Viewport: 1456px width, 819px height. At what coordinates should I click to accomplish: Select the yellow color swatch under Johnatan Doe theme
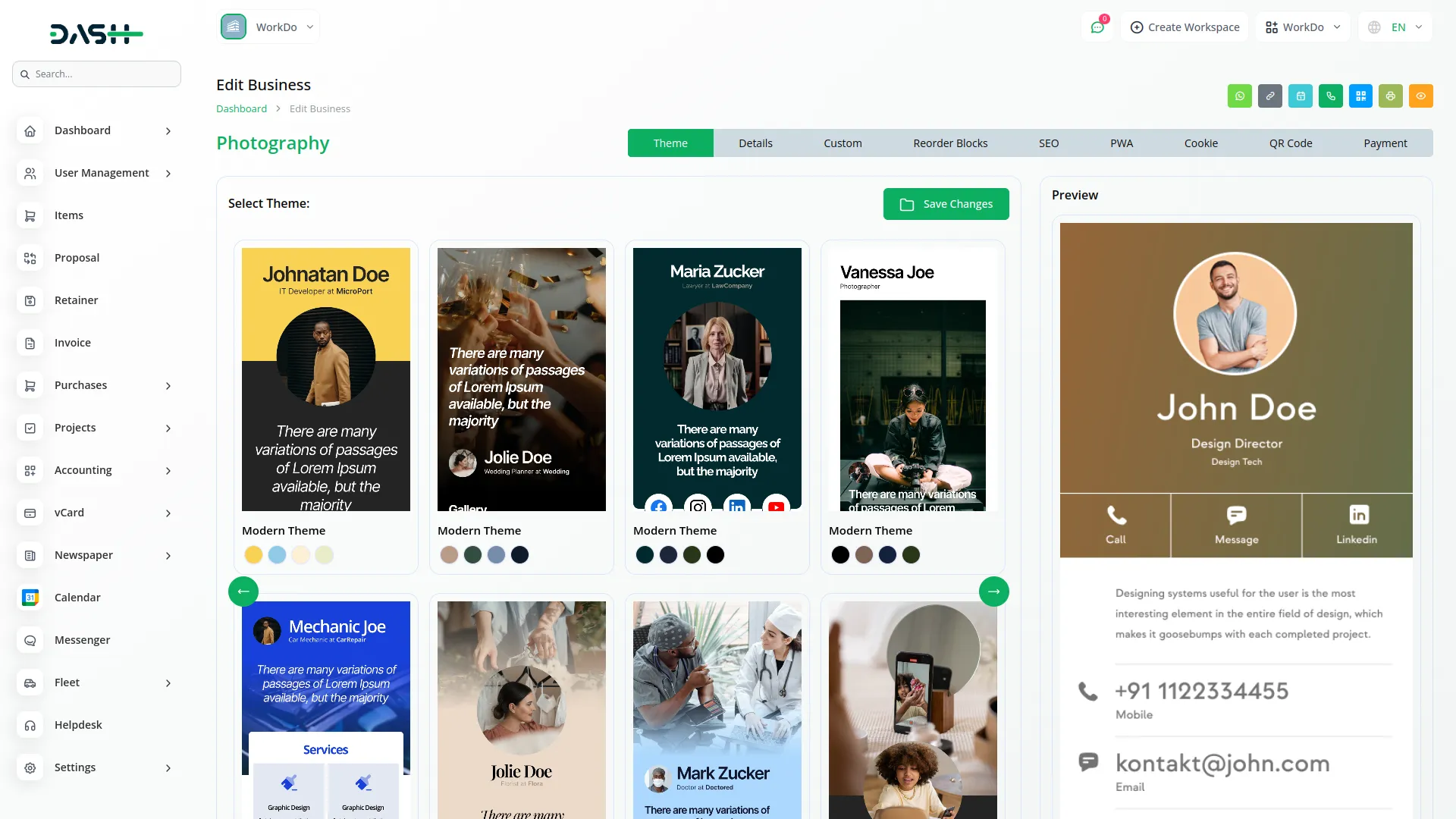point(253,555)
